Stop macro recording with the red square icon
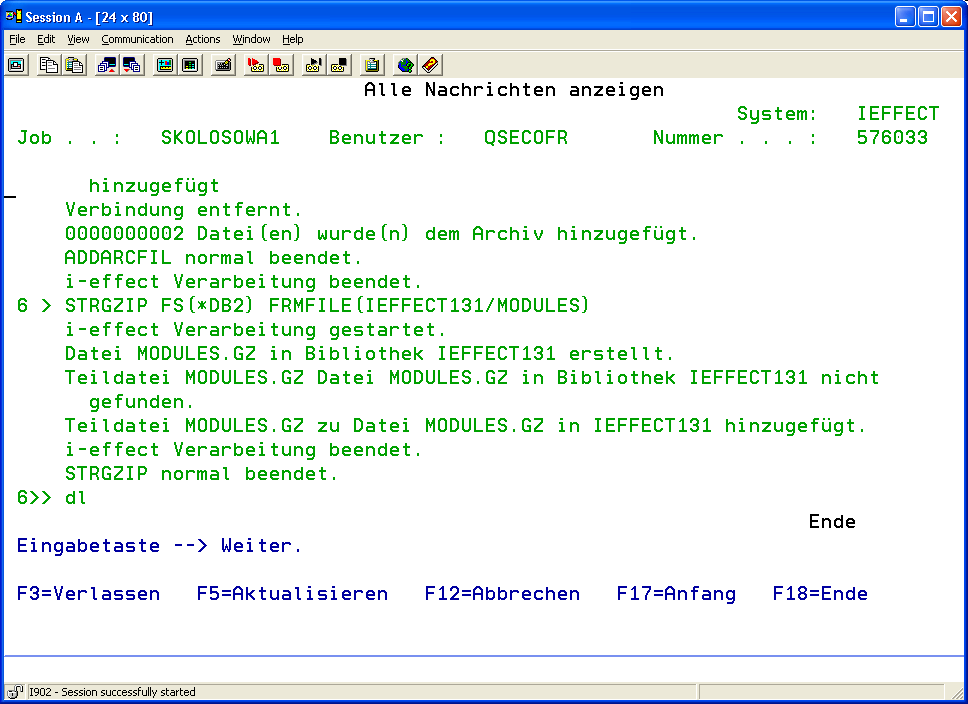Image resolution: width=968 pixels, height=704 pixels. 281,65
